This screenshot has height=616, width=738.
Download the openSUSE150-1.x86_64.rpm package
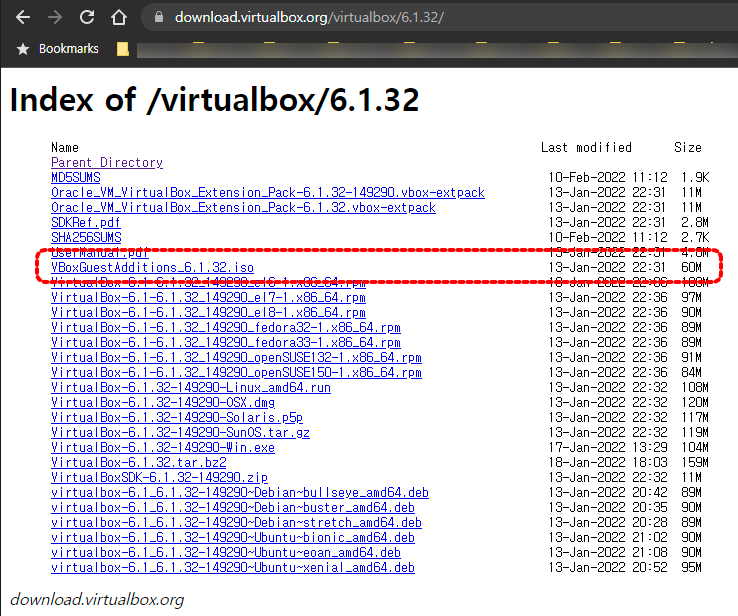coord(236,373)
